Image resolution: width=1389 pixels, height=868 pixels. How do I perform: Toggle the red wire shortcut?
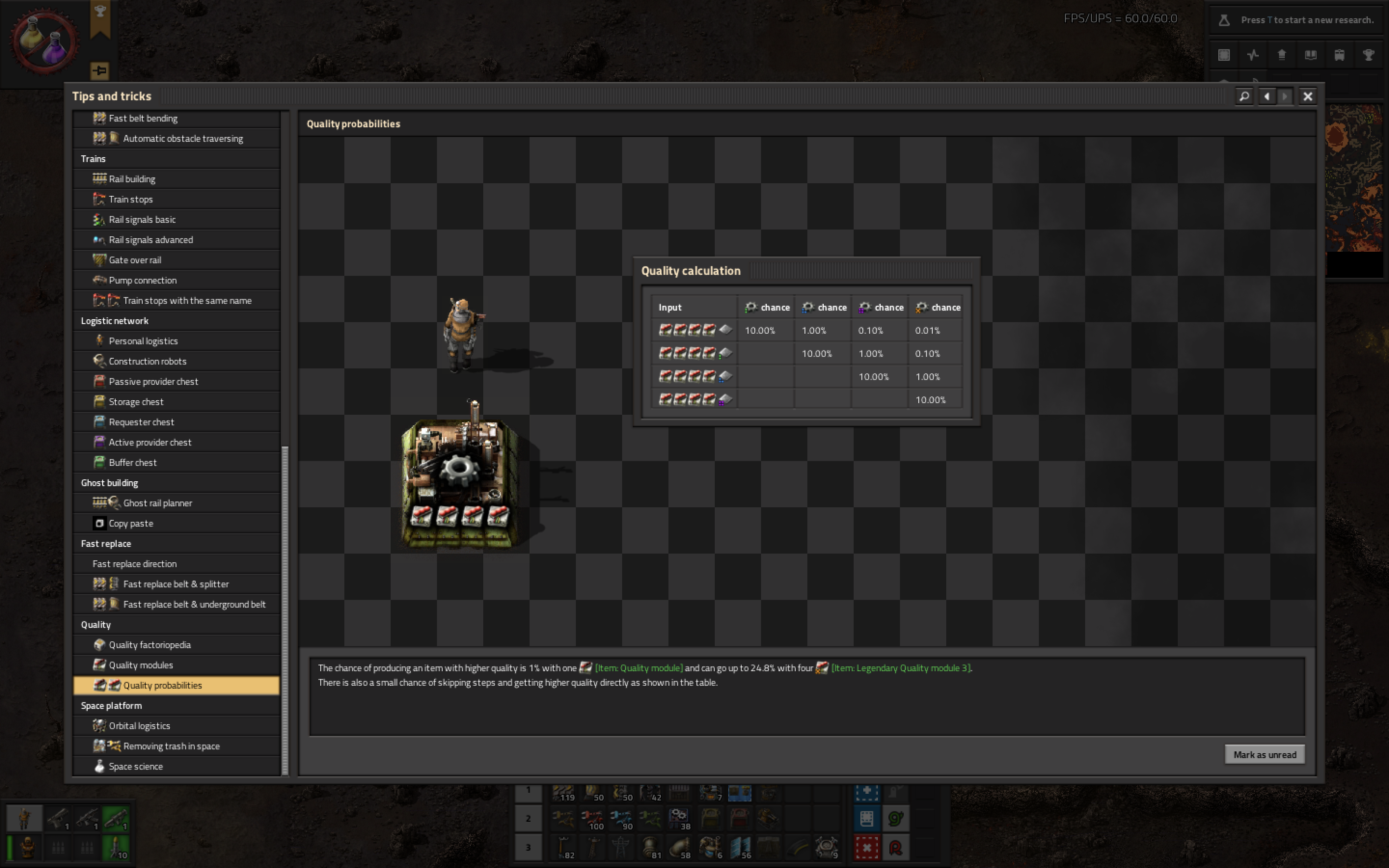[896, 847]
